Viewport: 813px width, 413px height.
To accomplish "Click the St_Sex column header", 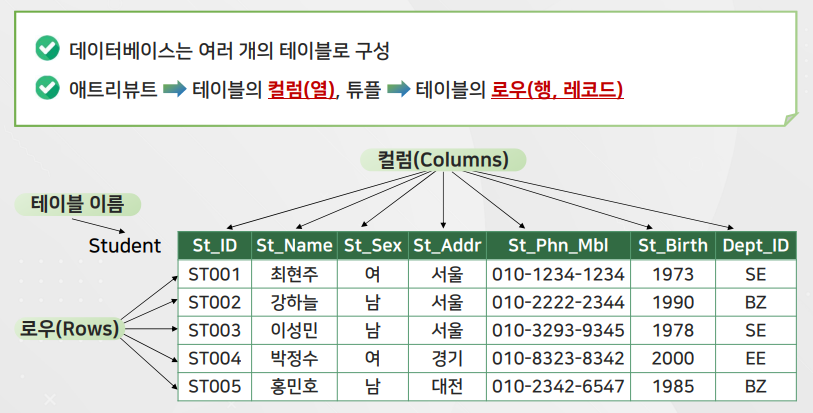I will 372,245.
